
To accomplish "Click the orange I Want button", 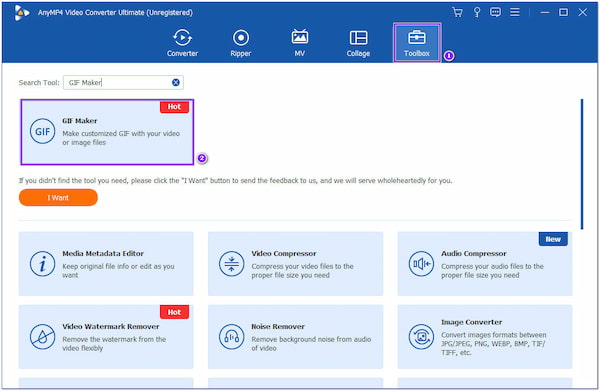I will click(58, 197).
